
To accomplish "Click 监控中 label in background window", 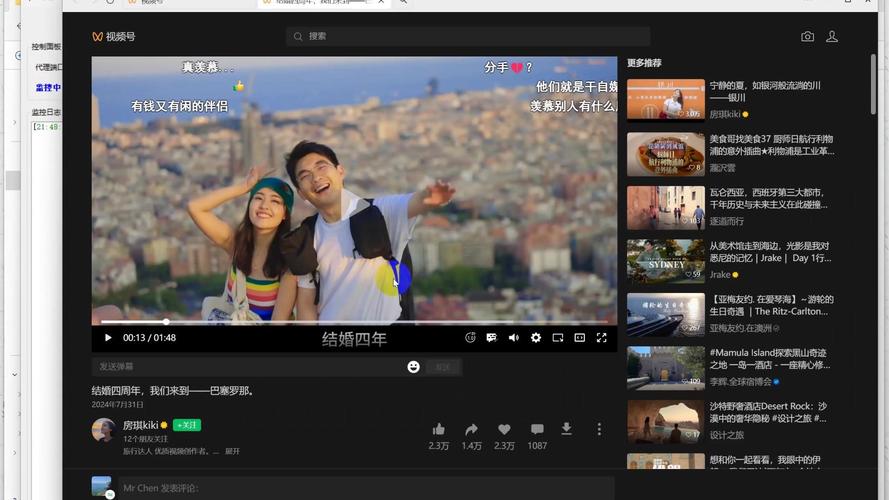I will point(48,88).
